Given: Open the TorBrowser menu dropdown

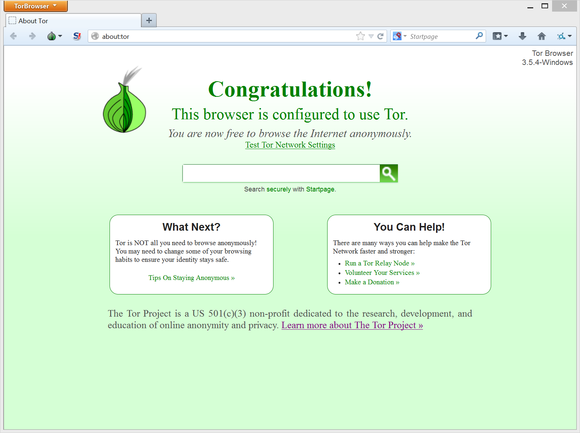Looking at the screenshot, I should coord(36,6).
